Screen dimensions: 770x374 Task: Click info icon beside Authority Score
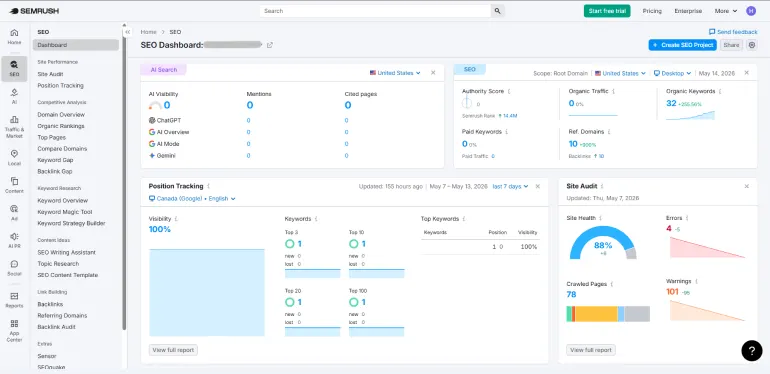(x=509, y=91)
